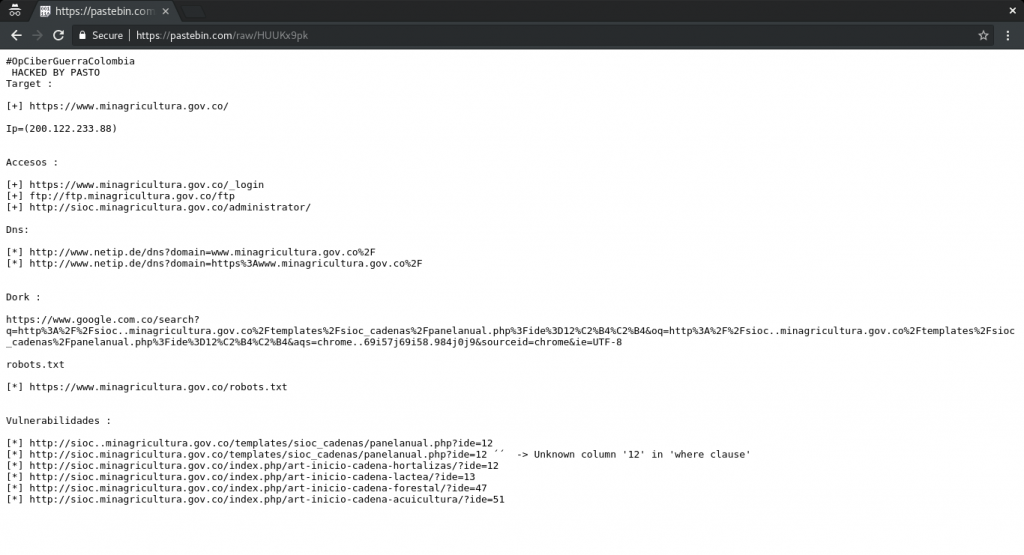Click the incognito mode icon
The image size is (1024, 555).
[15, 11]
